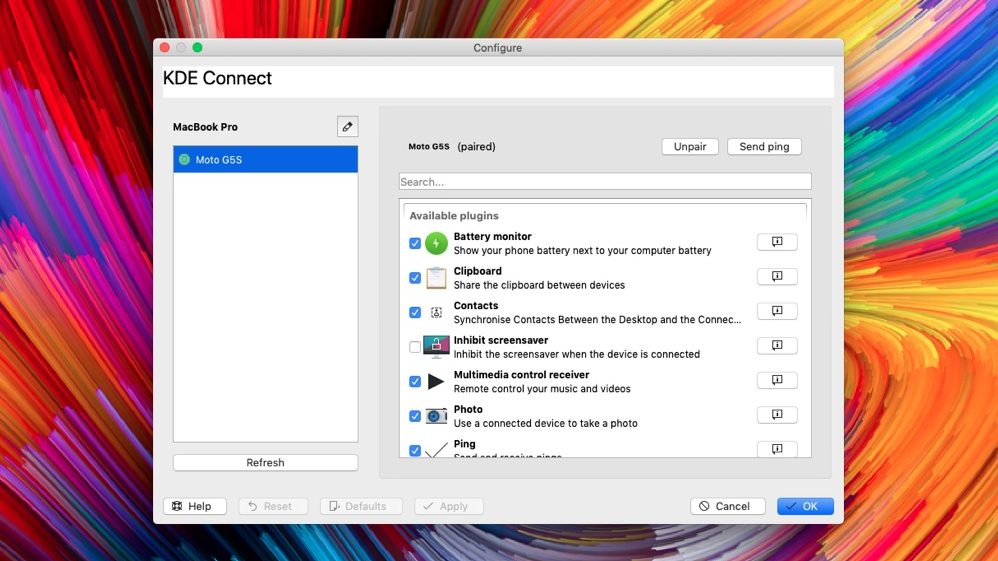
Task: Open Clipboard plugin info button
Action: click(x=777, y=277)
